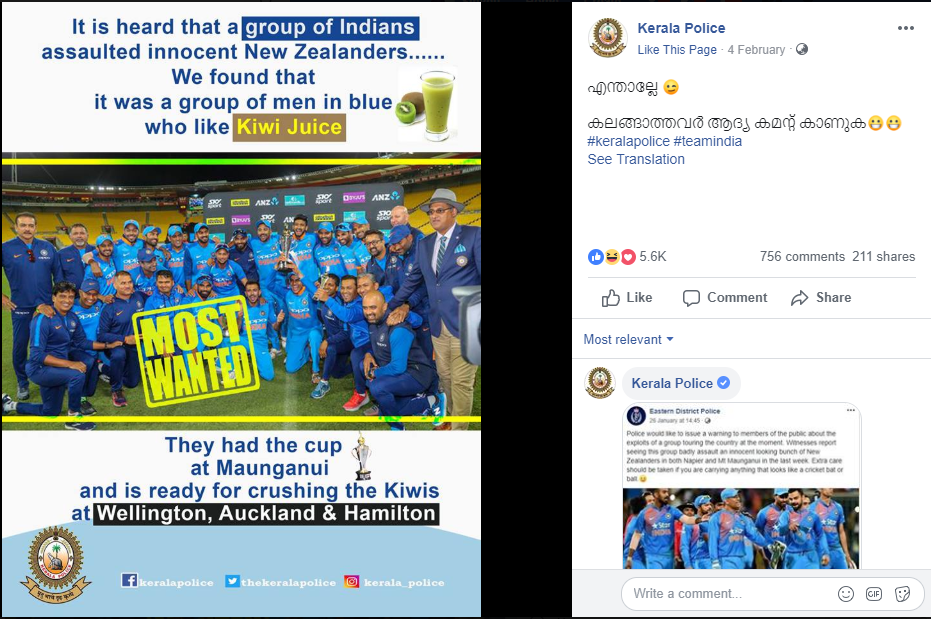Click the globe public audience icon

click(x=802, y=49)
